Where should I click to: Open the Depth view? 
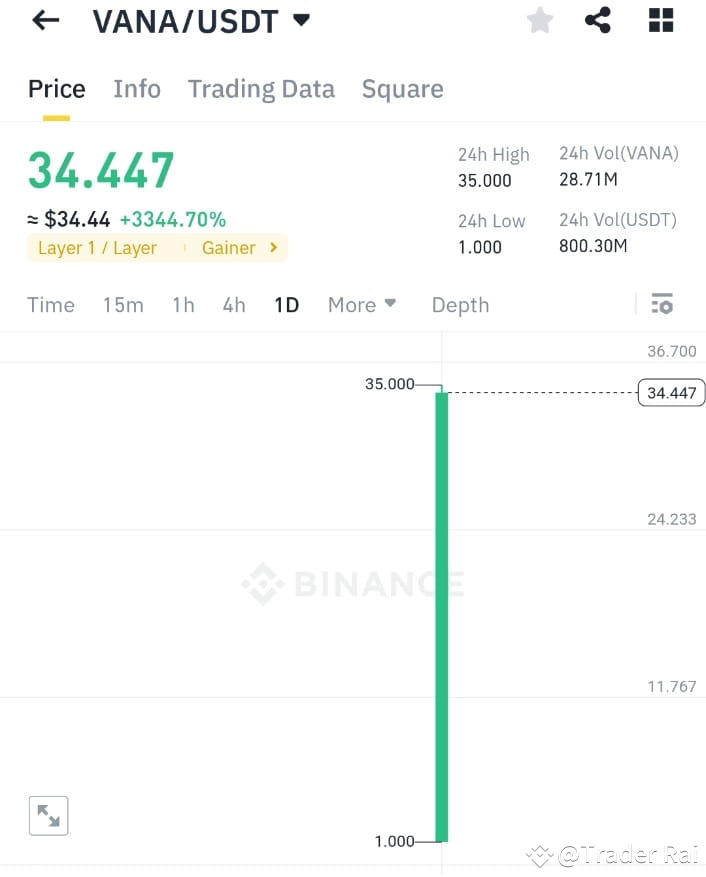[x=460, y=305]
